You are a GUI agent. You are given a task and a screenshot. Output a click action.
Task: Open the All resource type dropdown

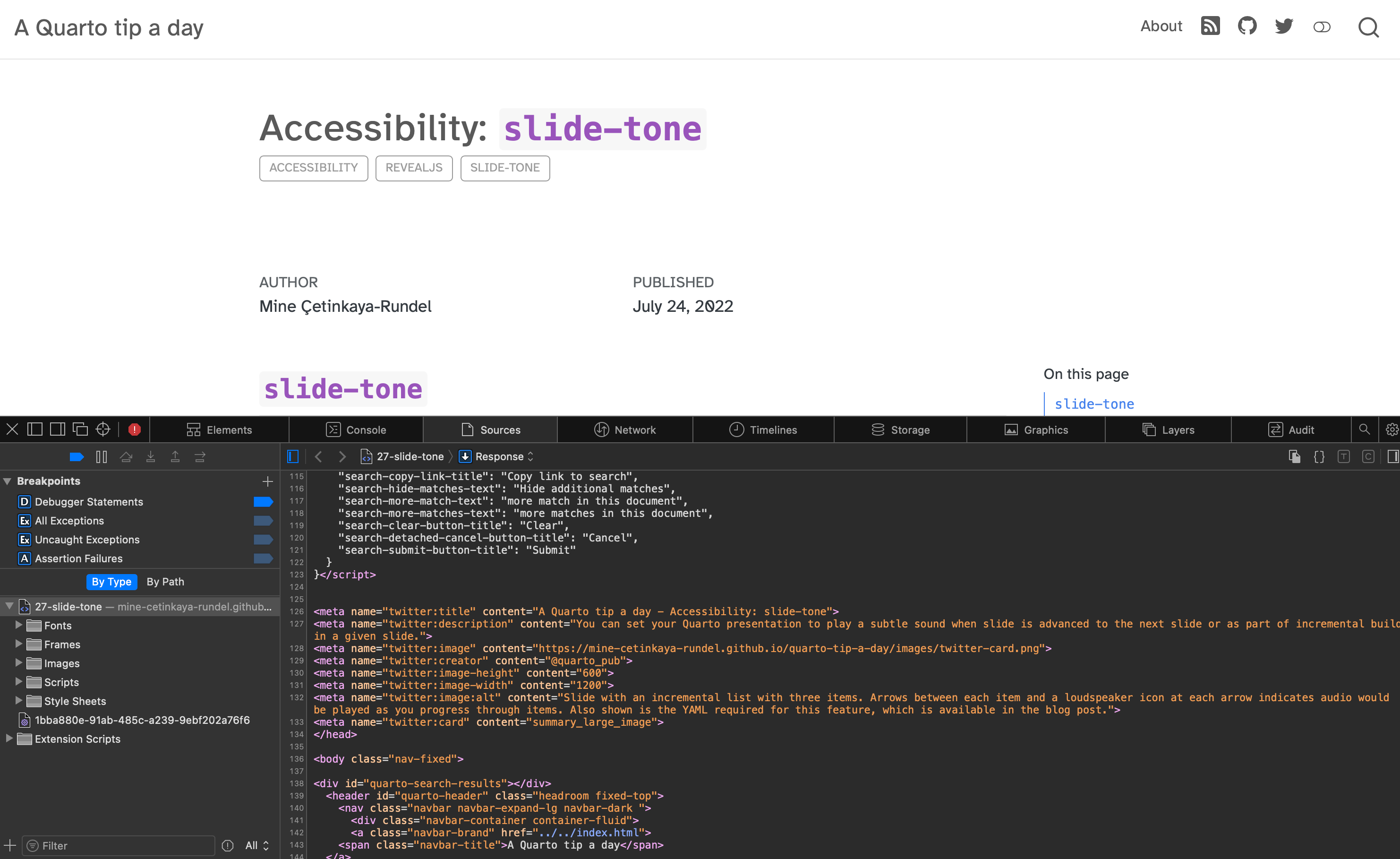point(257,845)
